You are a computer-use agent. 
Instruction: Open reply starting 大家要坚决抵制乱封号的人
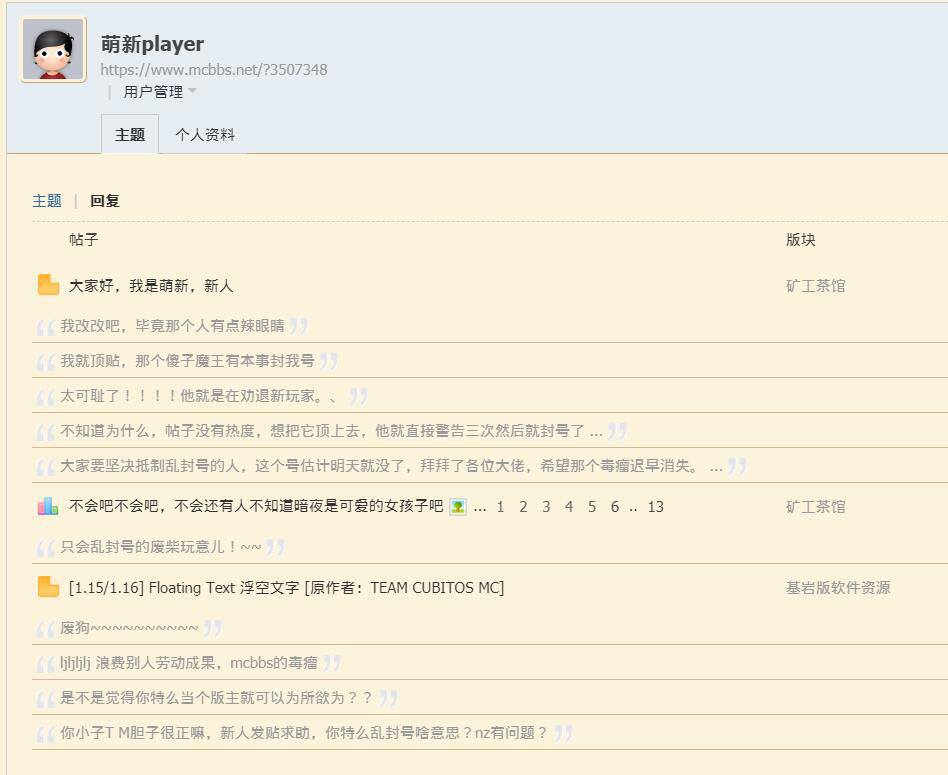[391, 466]
